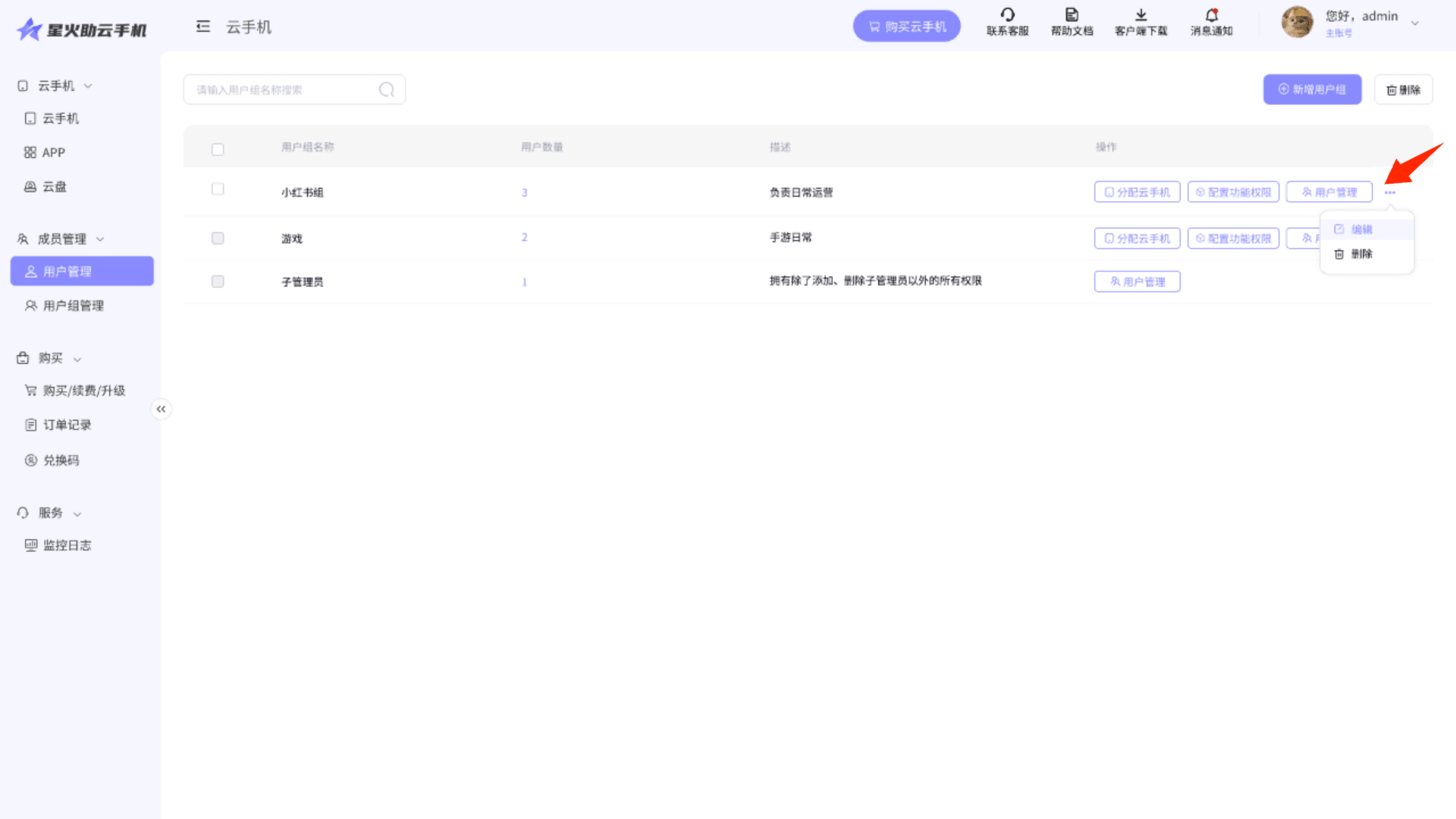Click 分配云手机 button for 小红书组
This screenshot has height=819, width=1456.
1137,192
